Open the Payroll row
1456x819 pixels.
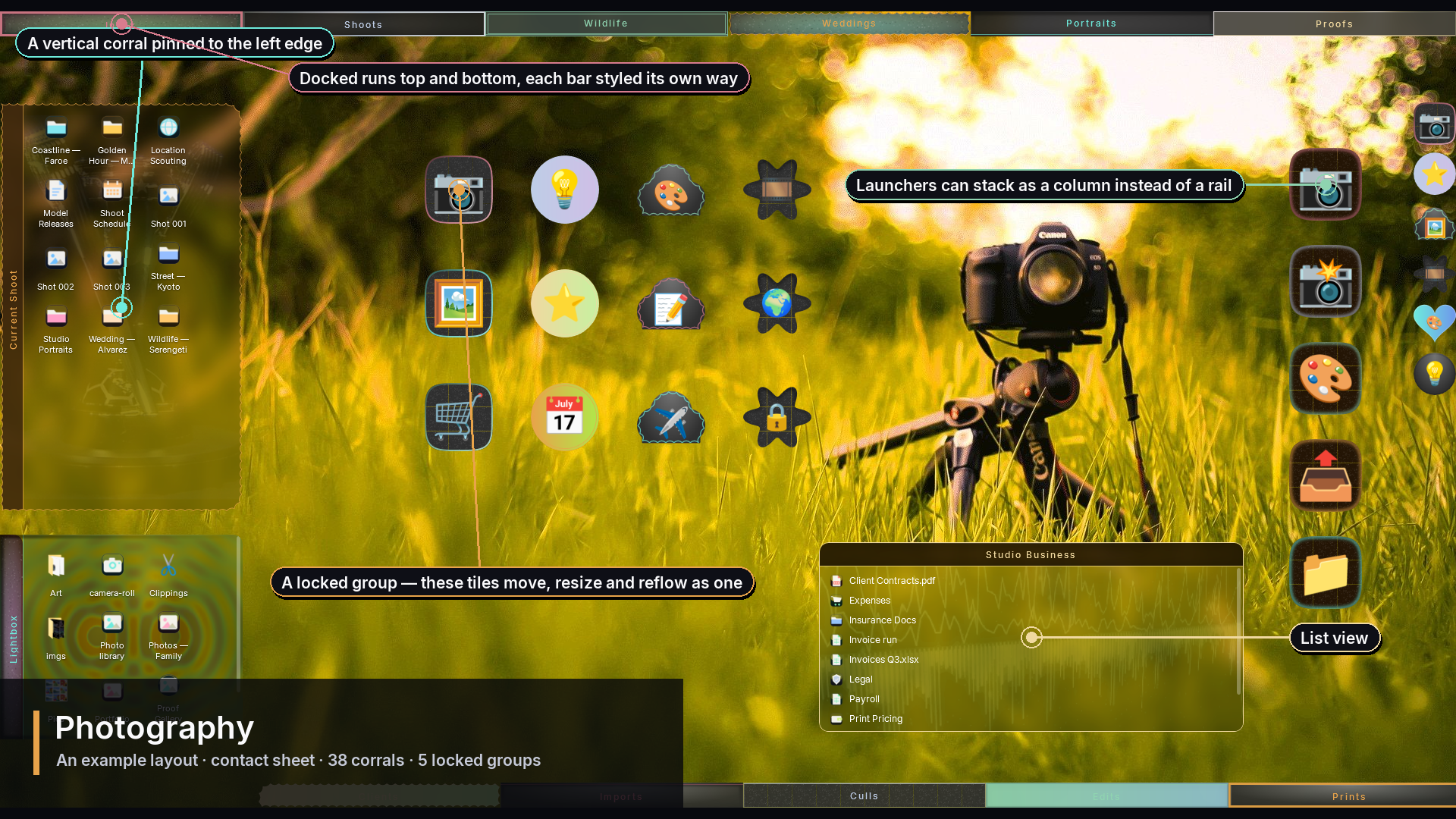pyautogui.click(x=1033, y=699)
